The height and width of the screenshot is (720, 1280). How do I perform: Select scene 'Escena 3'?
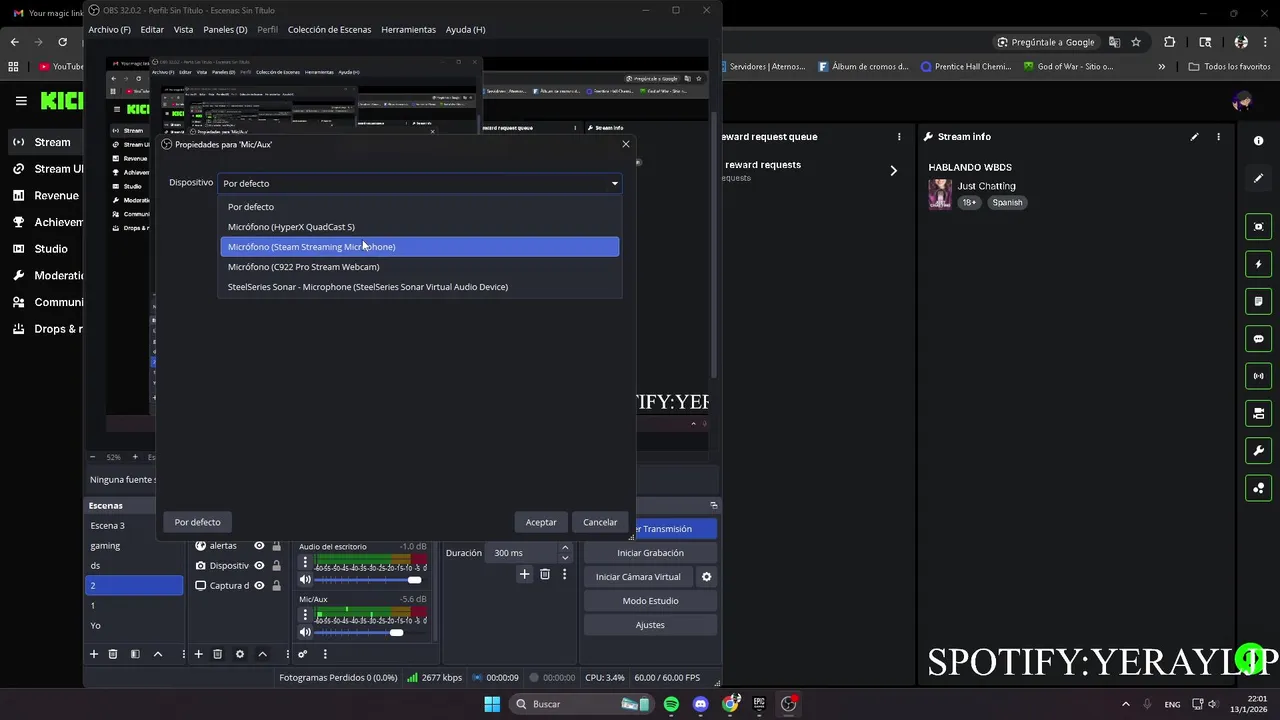[x=134, y=526]
